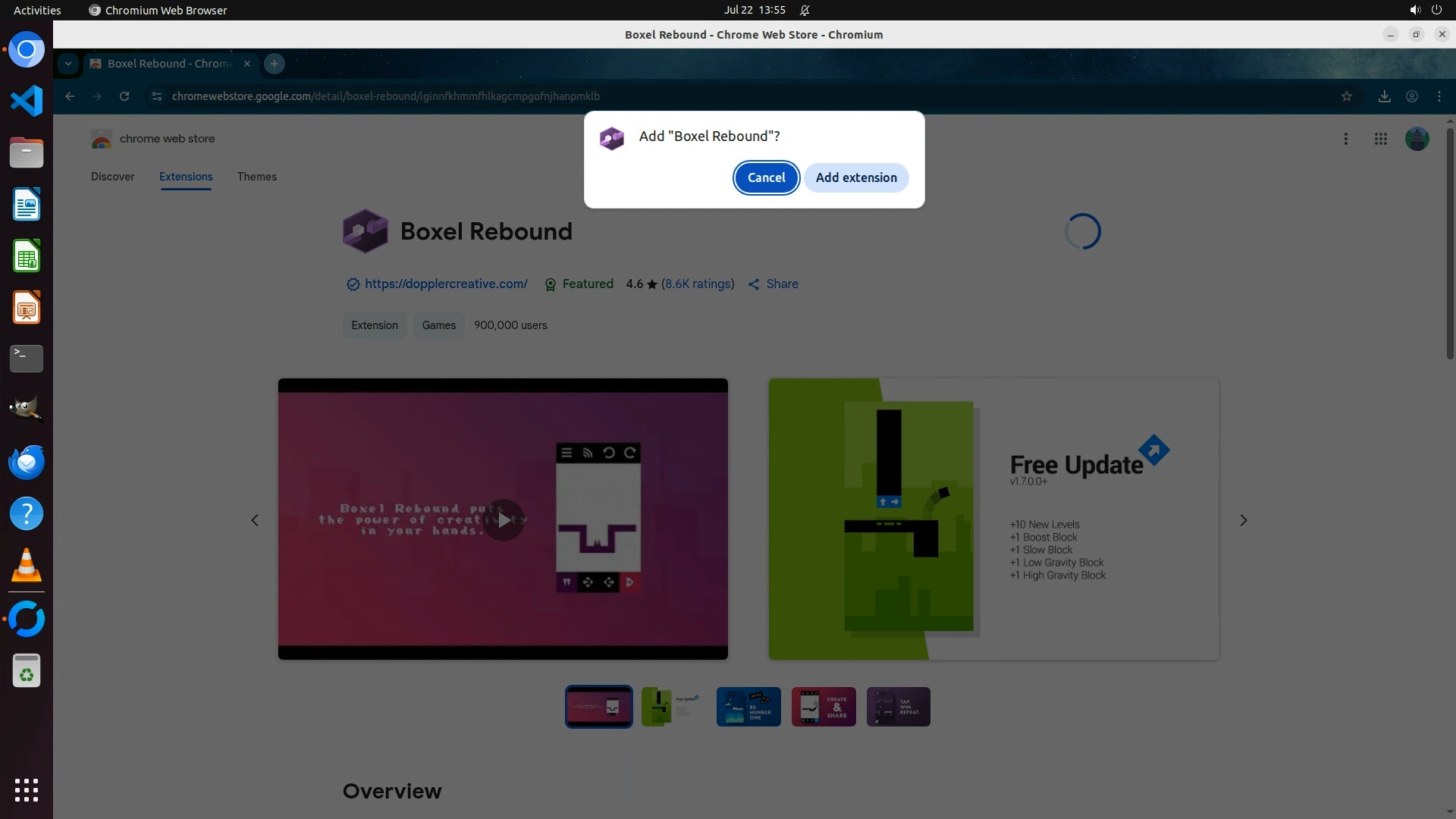This screenshot has width=1456, height=819.
Task: View site information icon in address bar
Action: click(x=157, y=96)
